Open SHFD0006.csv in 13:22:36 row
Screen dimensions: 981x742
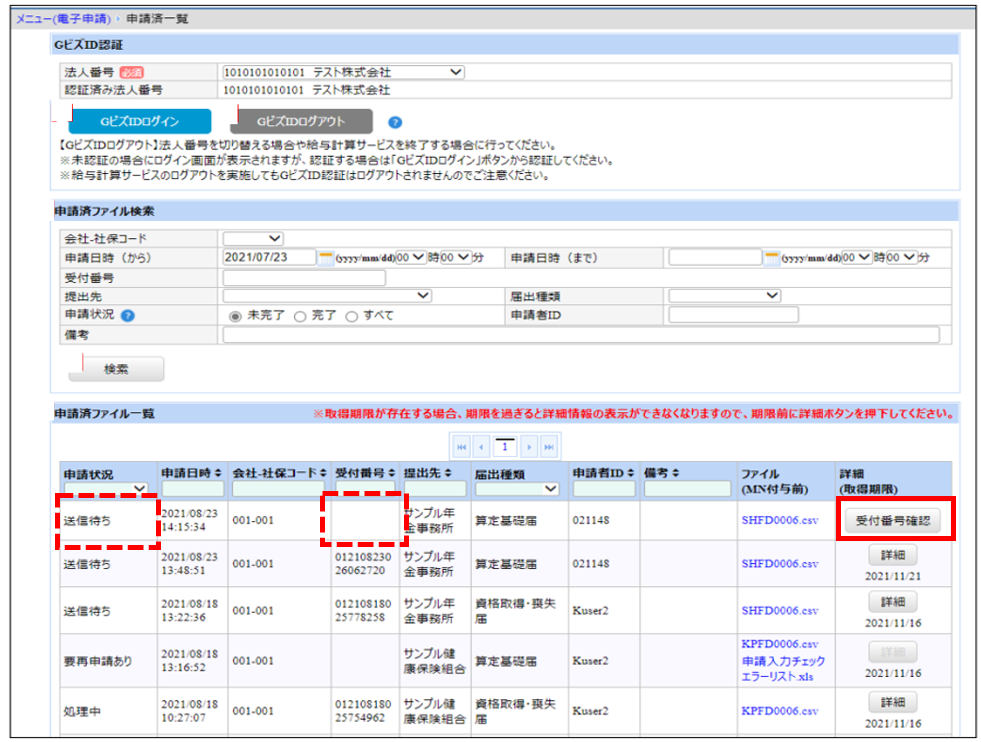click(780, 611)
